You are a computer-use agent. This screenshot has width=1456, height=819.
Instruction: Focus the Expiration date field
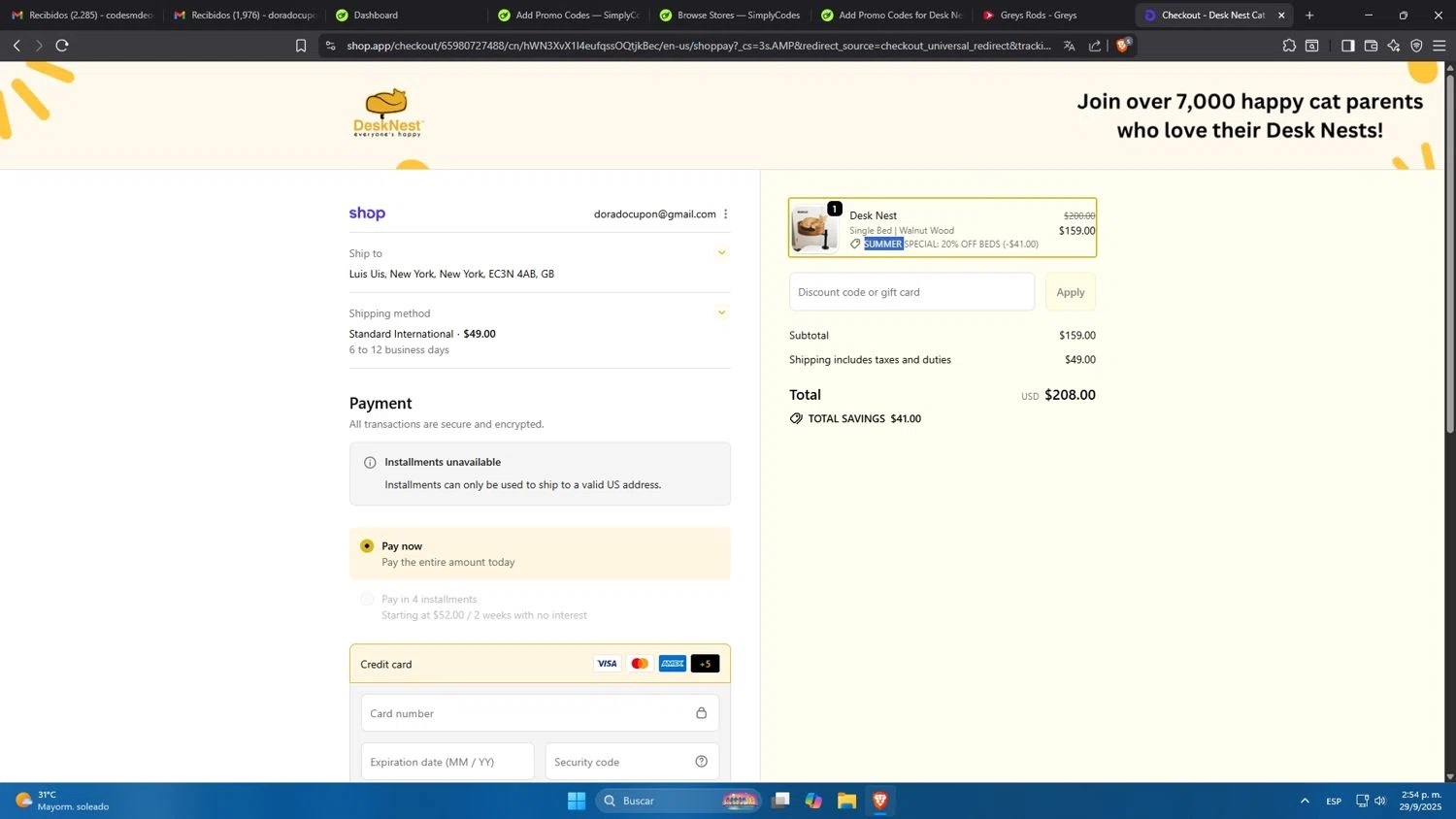tap(447, 762)
